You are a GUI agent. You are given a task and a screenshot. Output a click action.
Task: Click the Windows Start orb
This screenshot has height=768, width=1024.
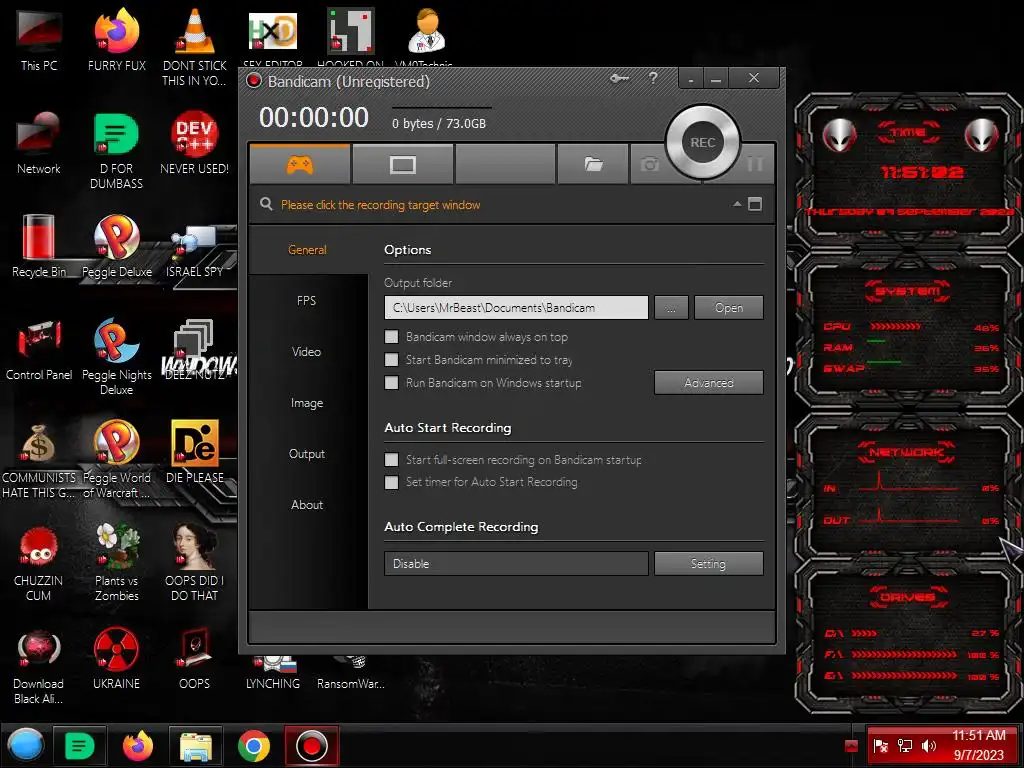point(26,745)
